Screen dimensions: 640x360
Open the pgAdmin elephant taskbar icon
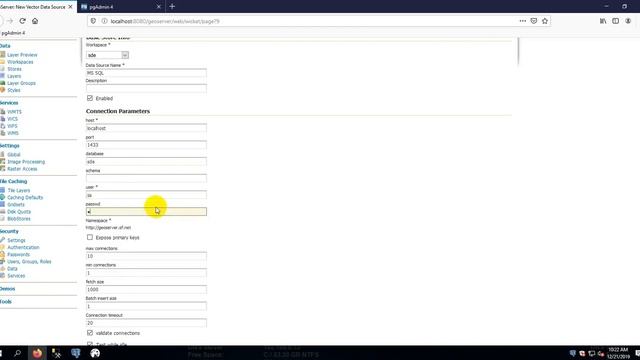tap(76, 353)
